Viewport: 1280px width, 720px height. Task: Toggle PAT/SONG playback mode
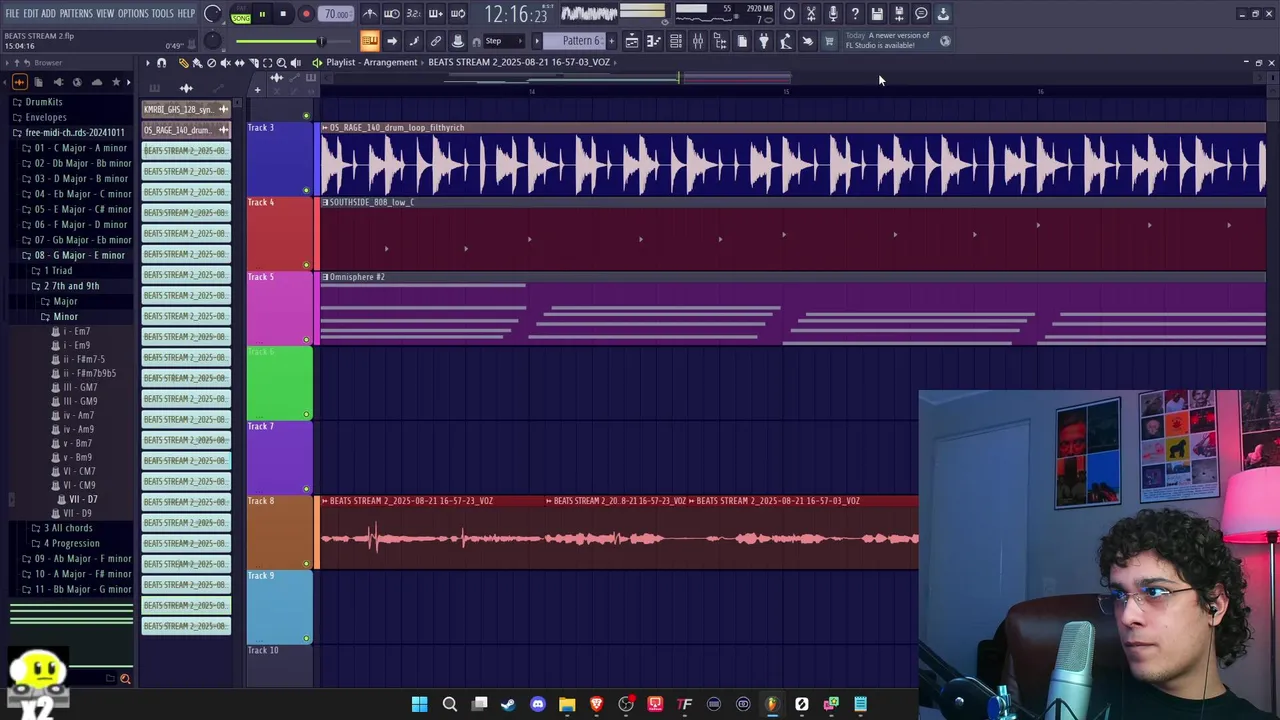(x=241, y=15)
